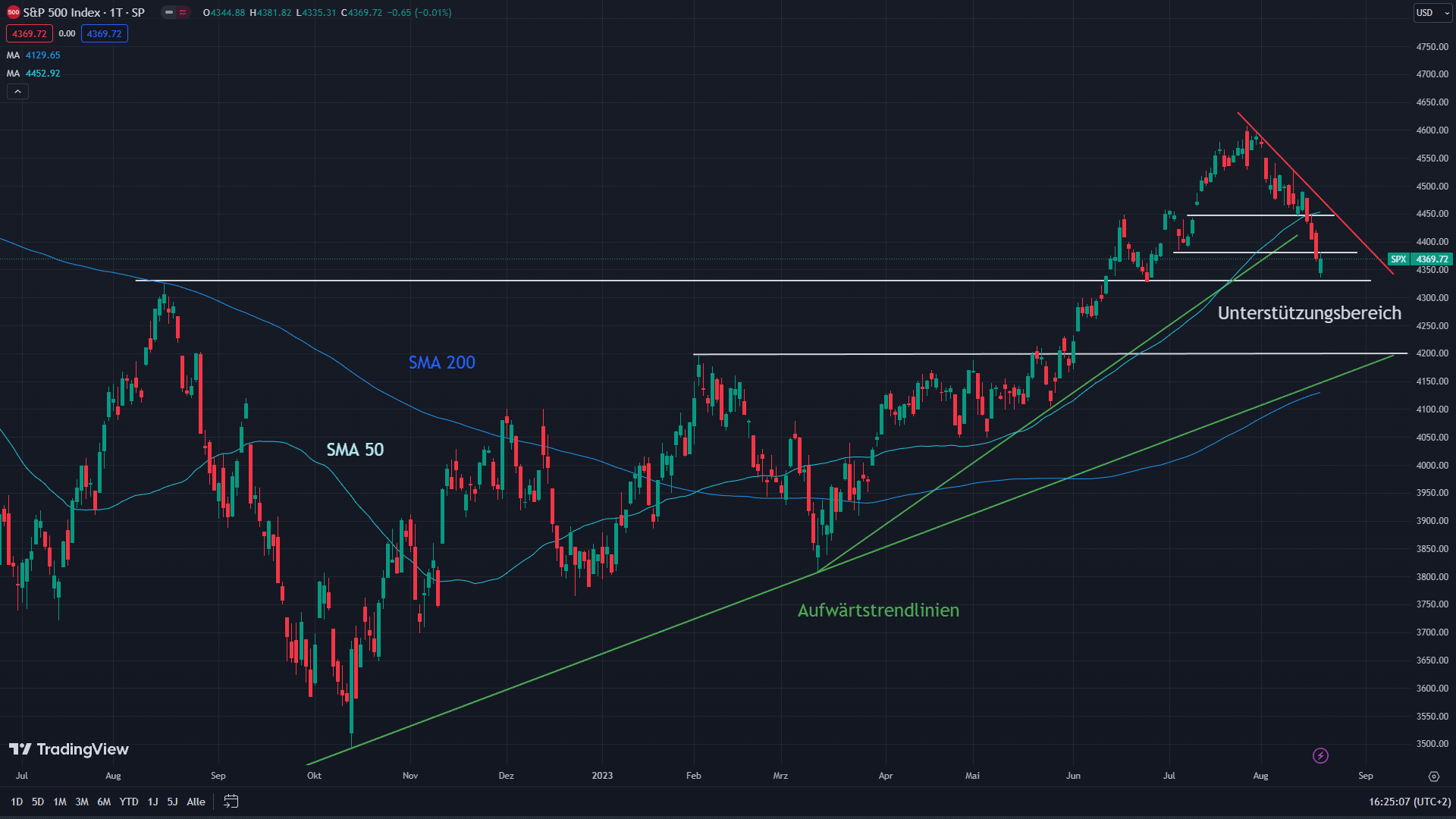
Task: Click the open value O4344.88
Action: pos(224,13)
